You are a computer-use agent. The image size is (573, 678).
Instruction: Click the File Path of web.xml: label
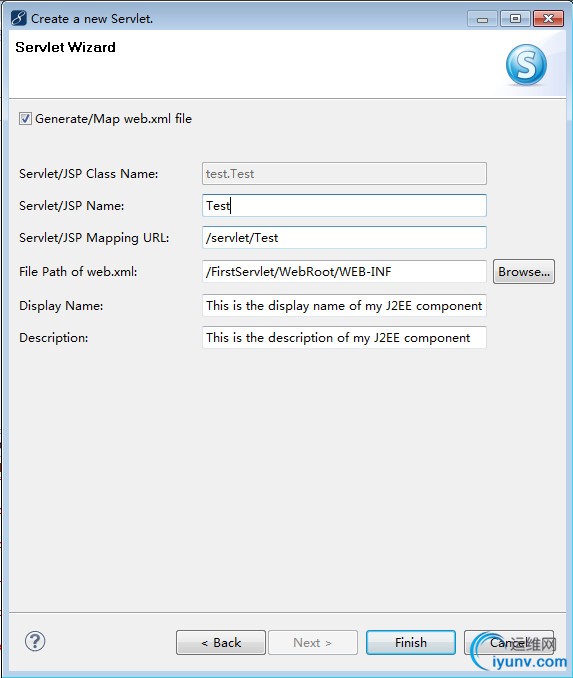pos(78,272)
